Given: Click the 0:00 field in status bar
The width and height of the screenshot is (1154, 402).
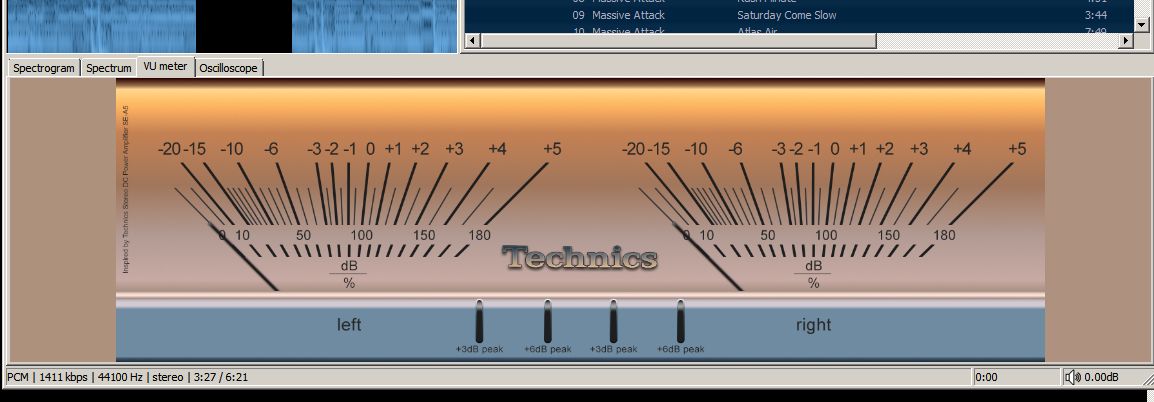Looking at the screenshot, I should tap(1015, 377).
